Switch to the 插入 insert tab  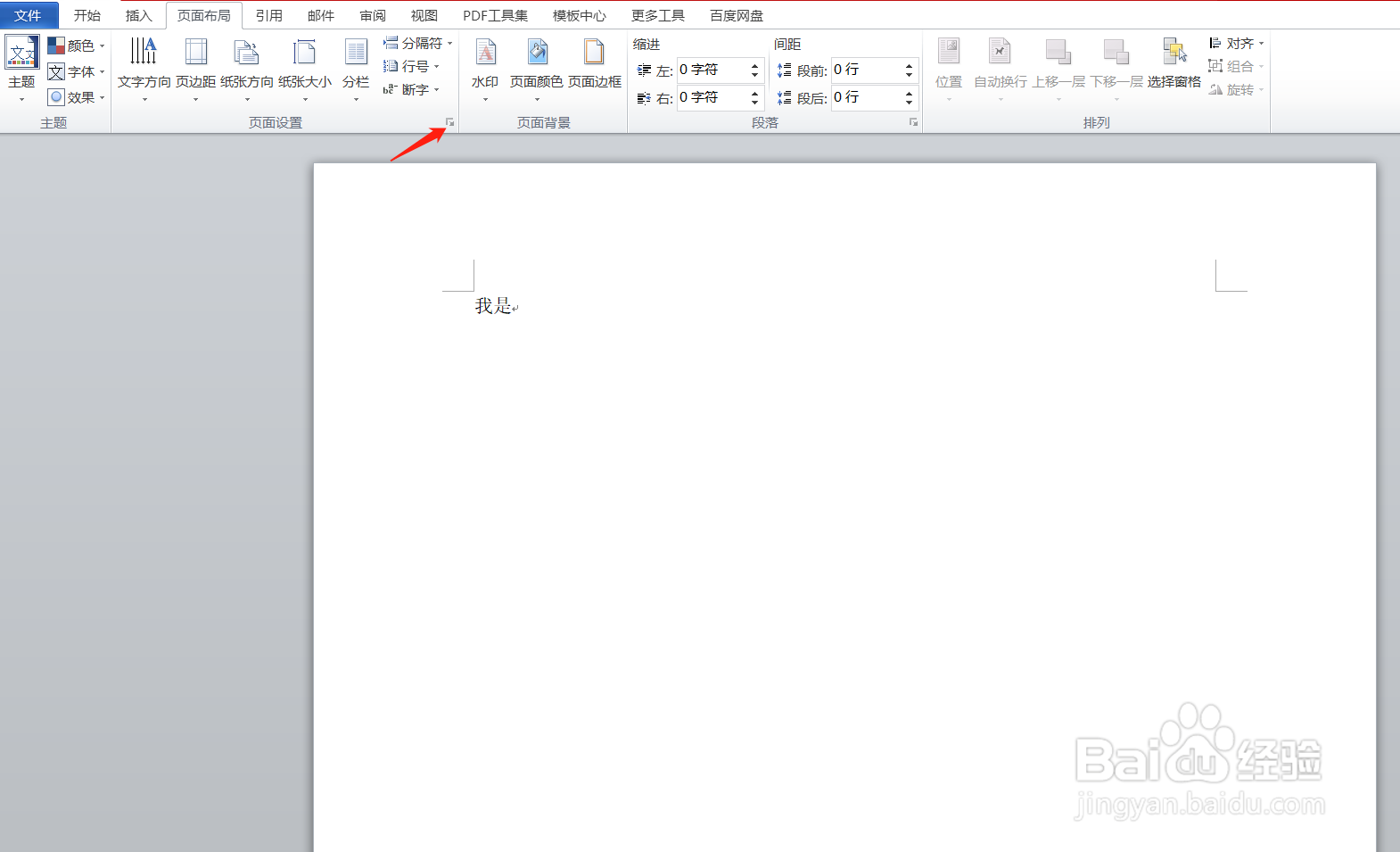tap(139, 15)
